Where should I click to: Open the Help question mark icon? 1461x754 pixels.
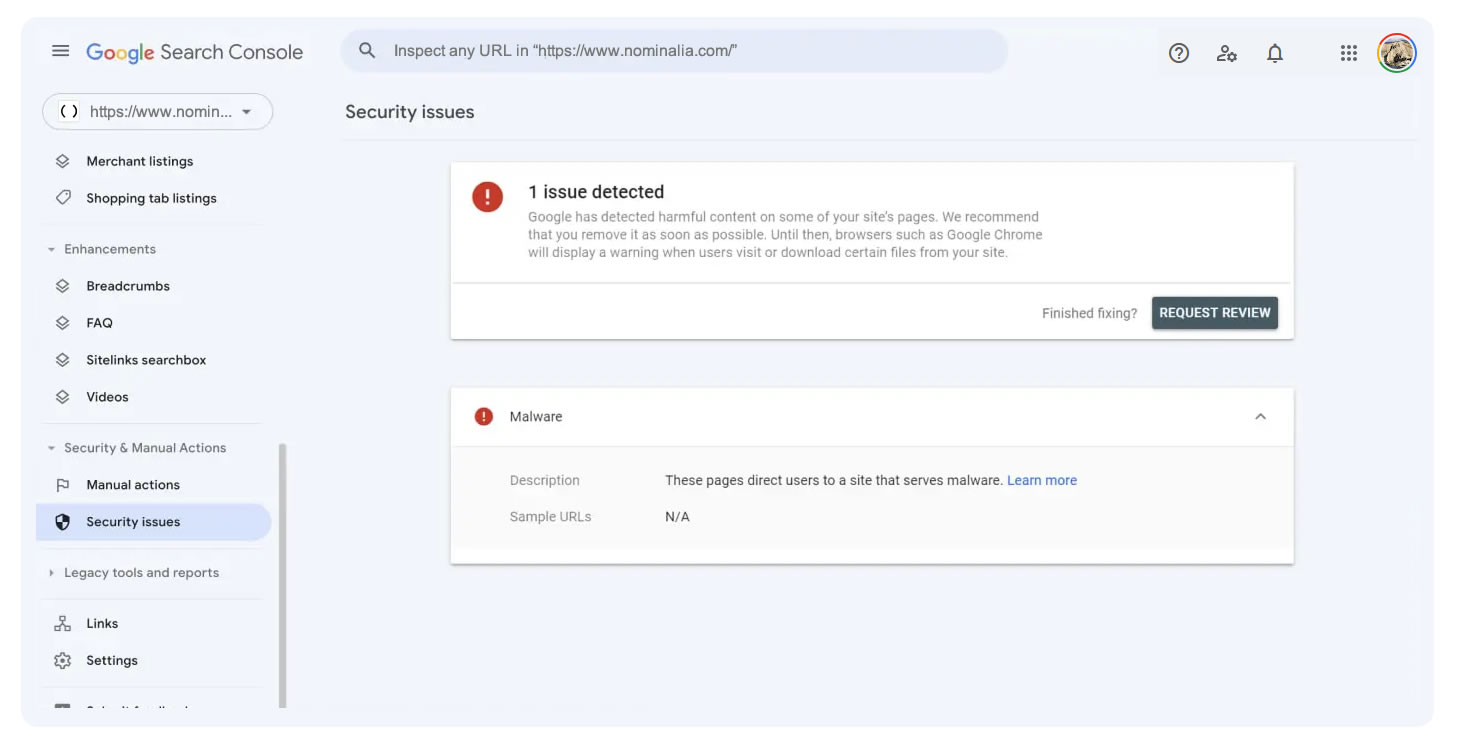1179,53
